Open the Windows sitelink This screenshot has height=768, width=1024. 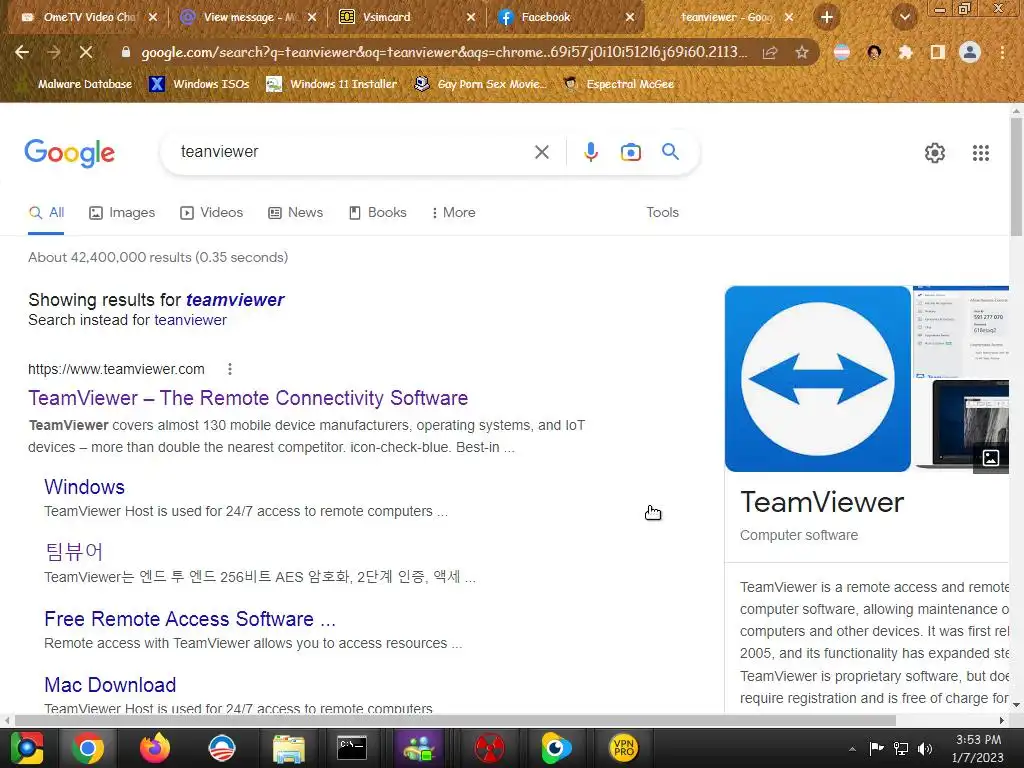click(x=84, y=487)
